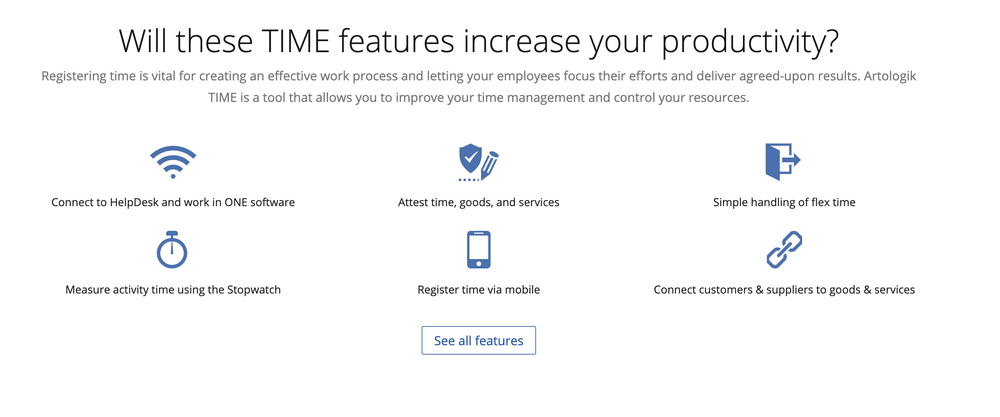Image resolution: width=1000 pixels, height=417 pixels.
Task: Click 'Connect customers & suppliers to goods & services'
Action: click(784, 290)
